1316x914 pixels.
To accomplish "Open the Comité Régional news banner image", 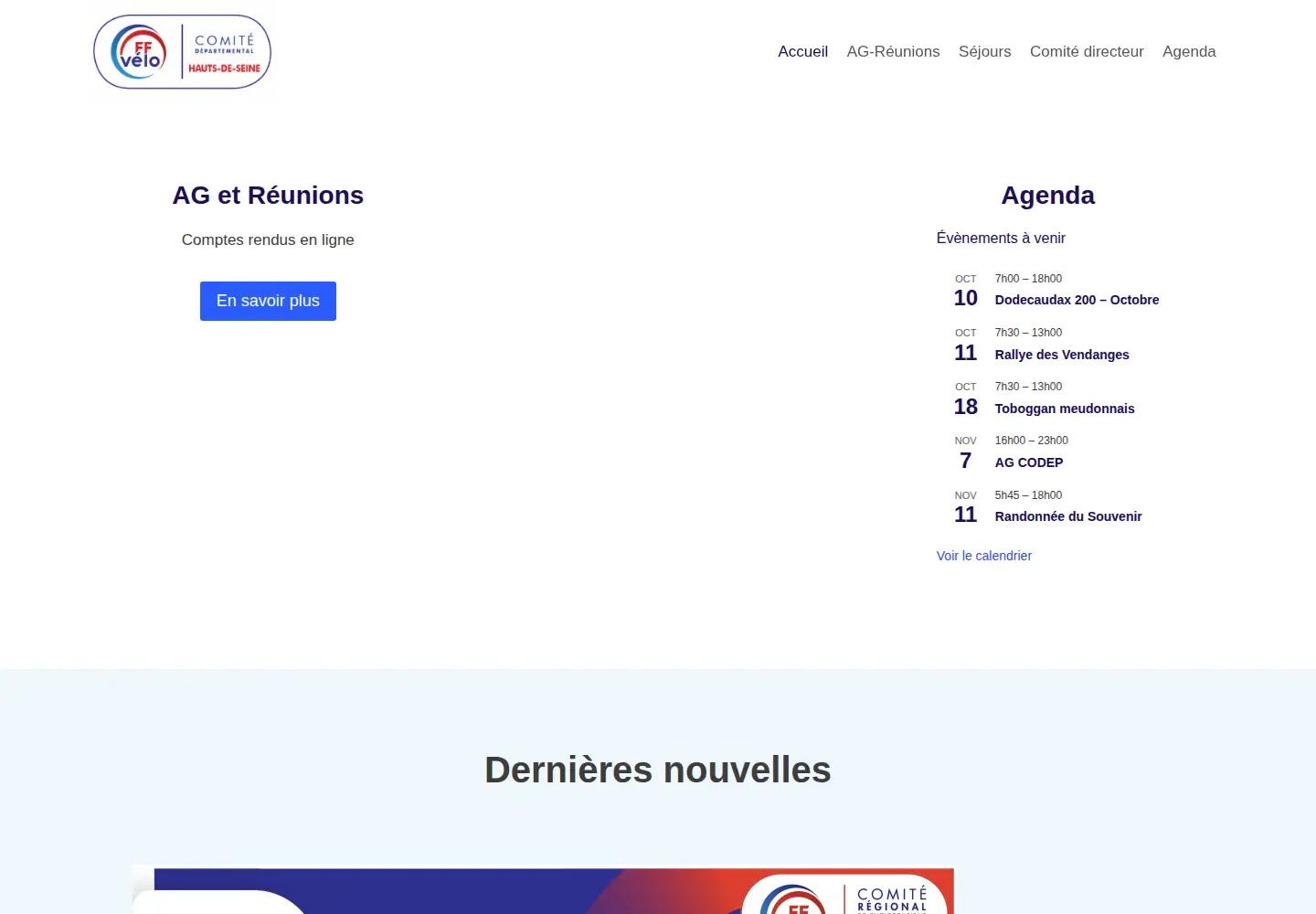I will pos(544,890).
